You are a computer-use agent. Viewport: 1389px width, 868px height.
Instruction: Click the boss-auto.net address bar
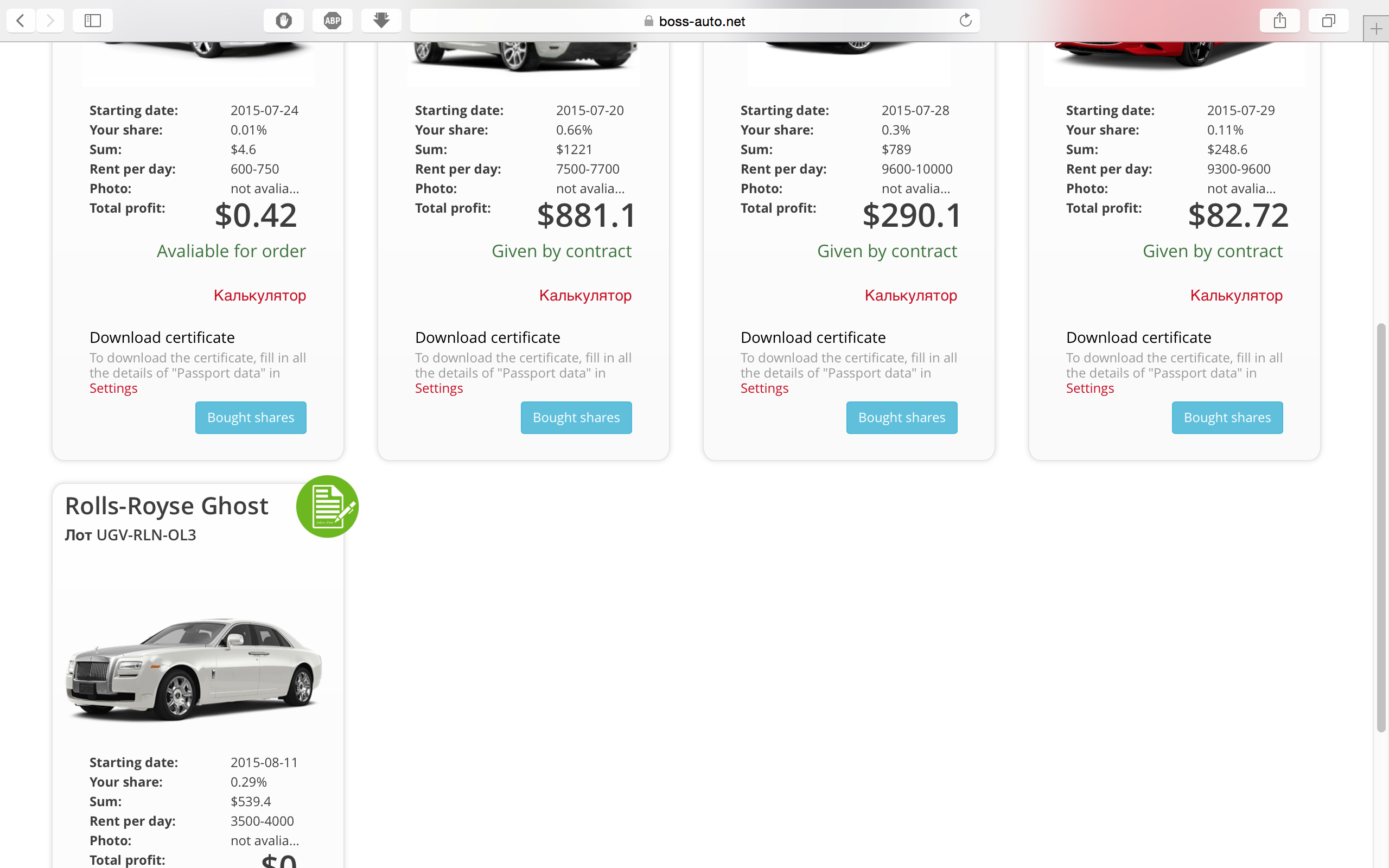pyautogui.click(x=694, y=21)
